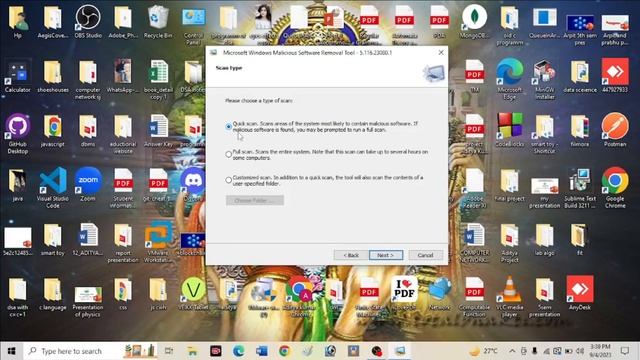
Task: Open Google Chrome from the taskbar
Action: [284, 351]
